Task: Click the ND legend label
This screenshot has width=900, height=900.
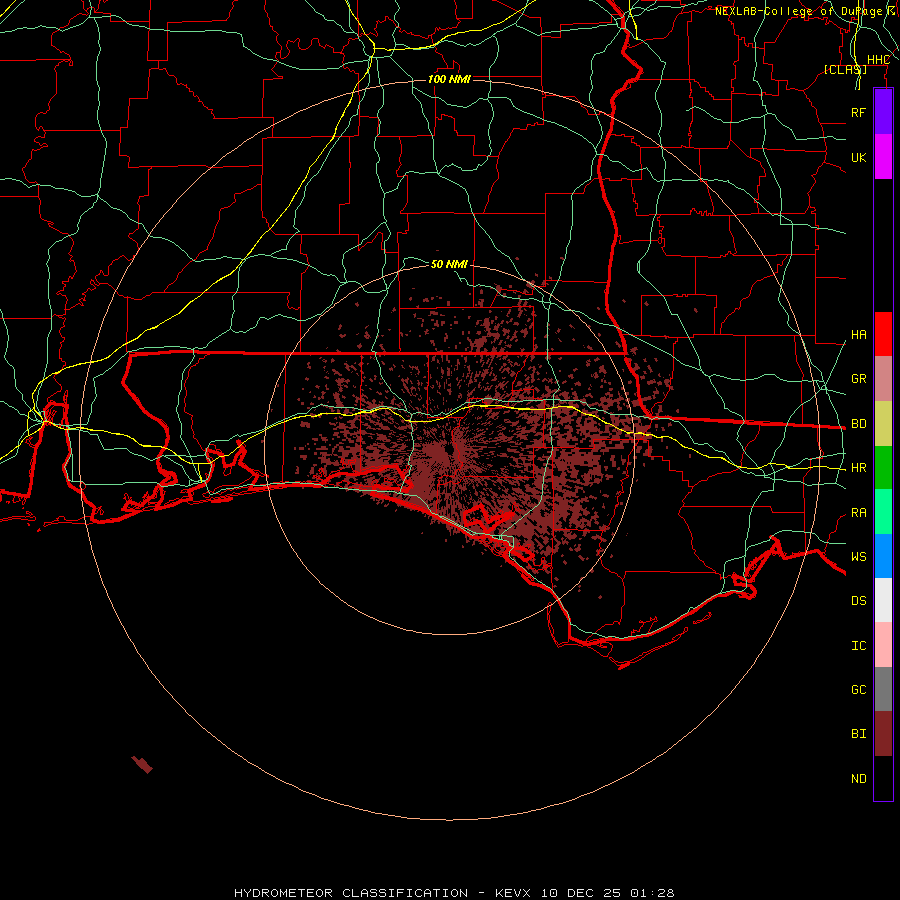Action: tap(858, 779)
